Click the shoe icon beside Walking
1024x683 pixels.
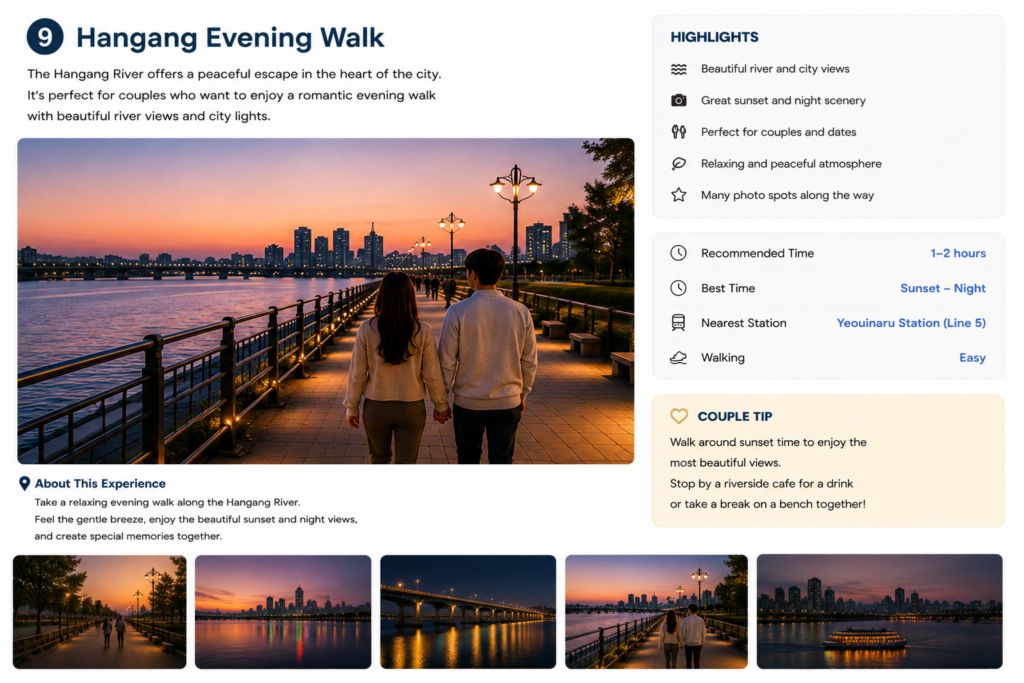point(679,358)
